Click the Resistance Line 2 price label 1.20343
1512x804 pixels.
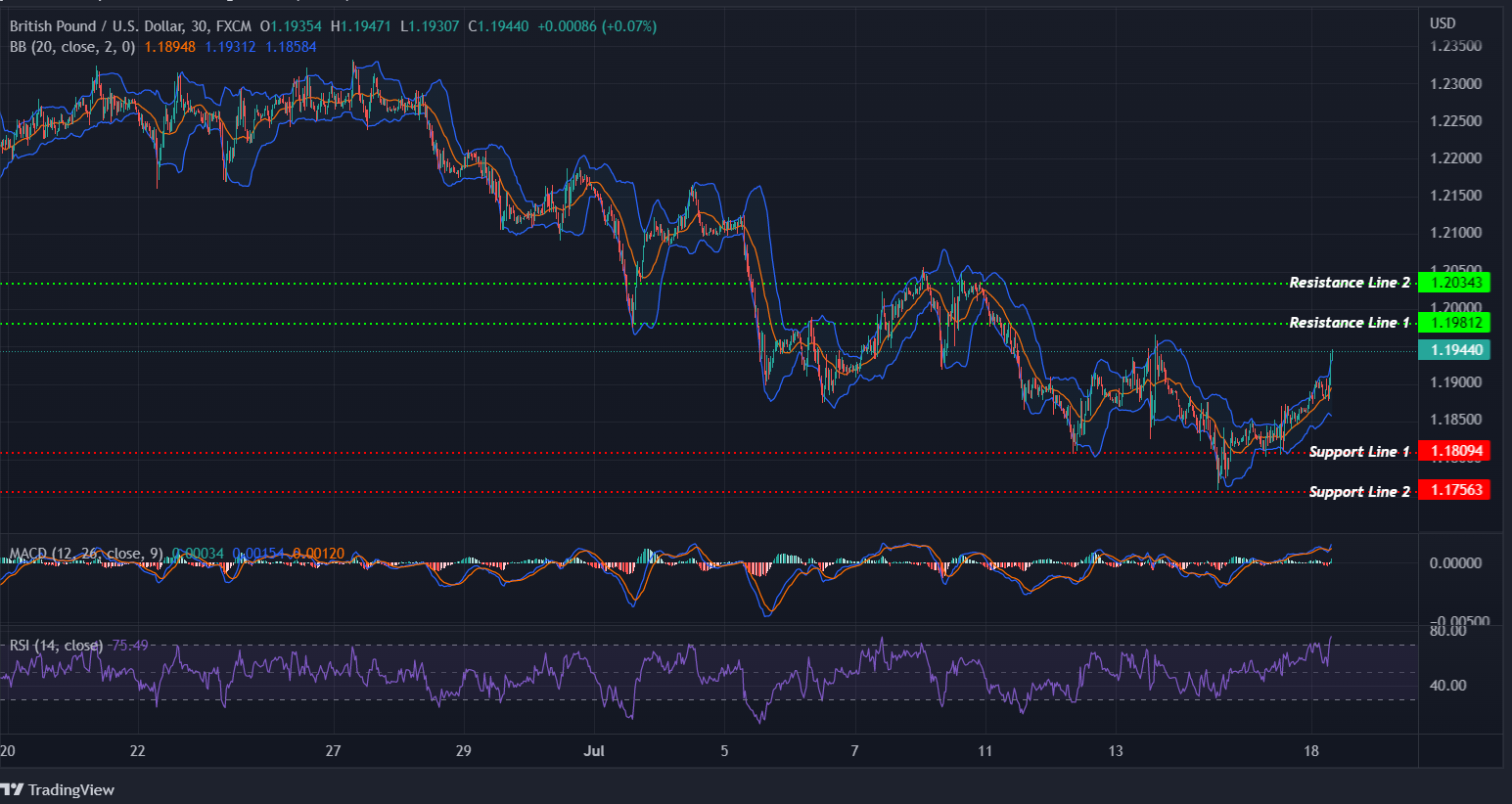tap(1454, 283)
